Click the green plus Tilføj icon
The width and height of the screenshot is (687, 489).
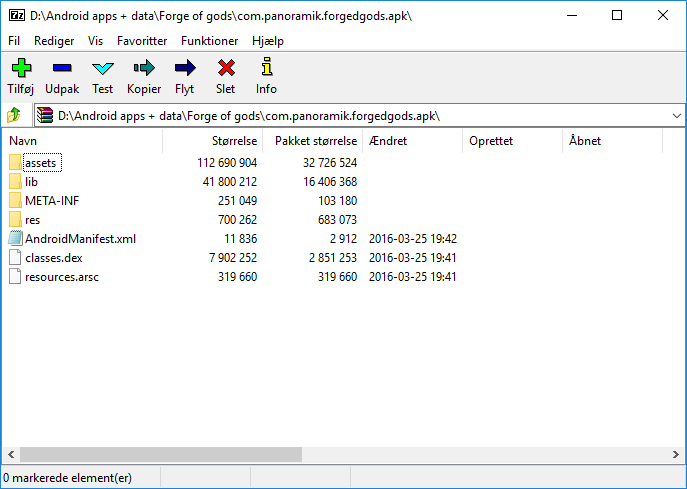click(x=20, y=69)
